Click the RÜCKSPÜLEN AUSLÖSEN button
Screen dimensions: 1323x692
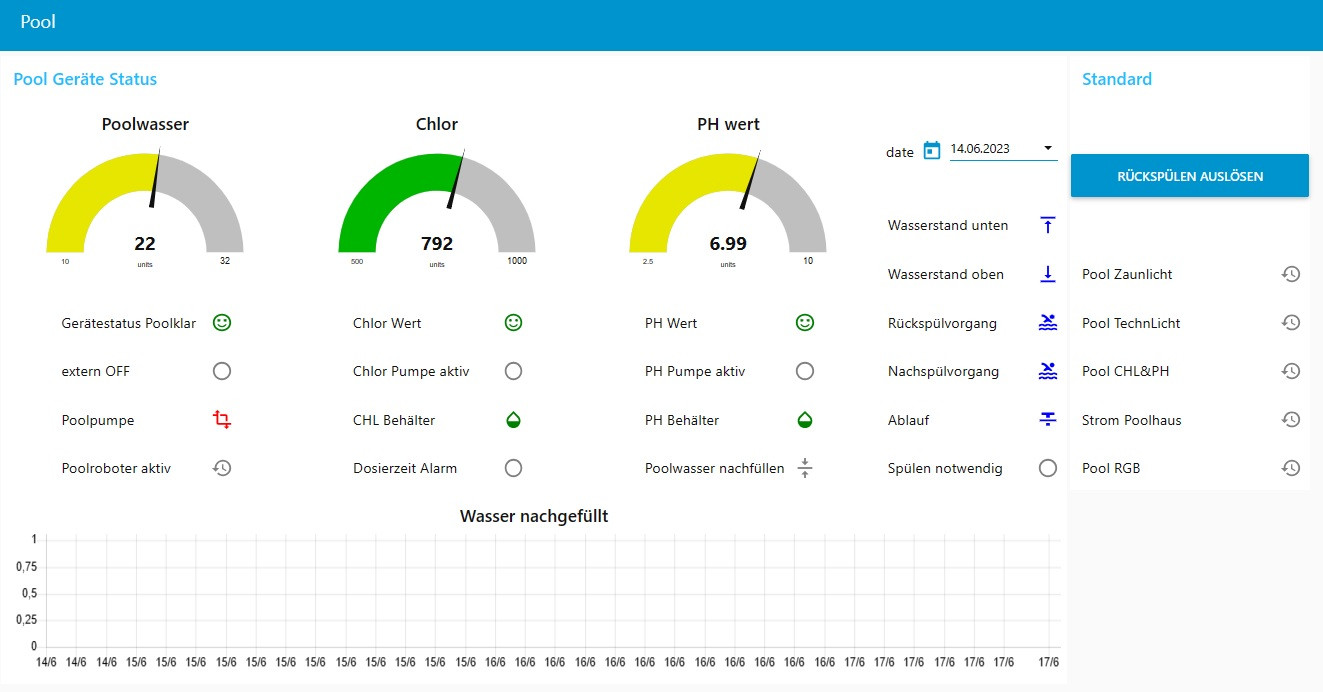pyautogui.click(x=1190, y=176)
